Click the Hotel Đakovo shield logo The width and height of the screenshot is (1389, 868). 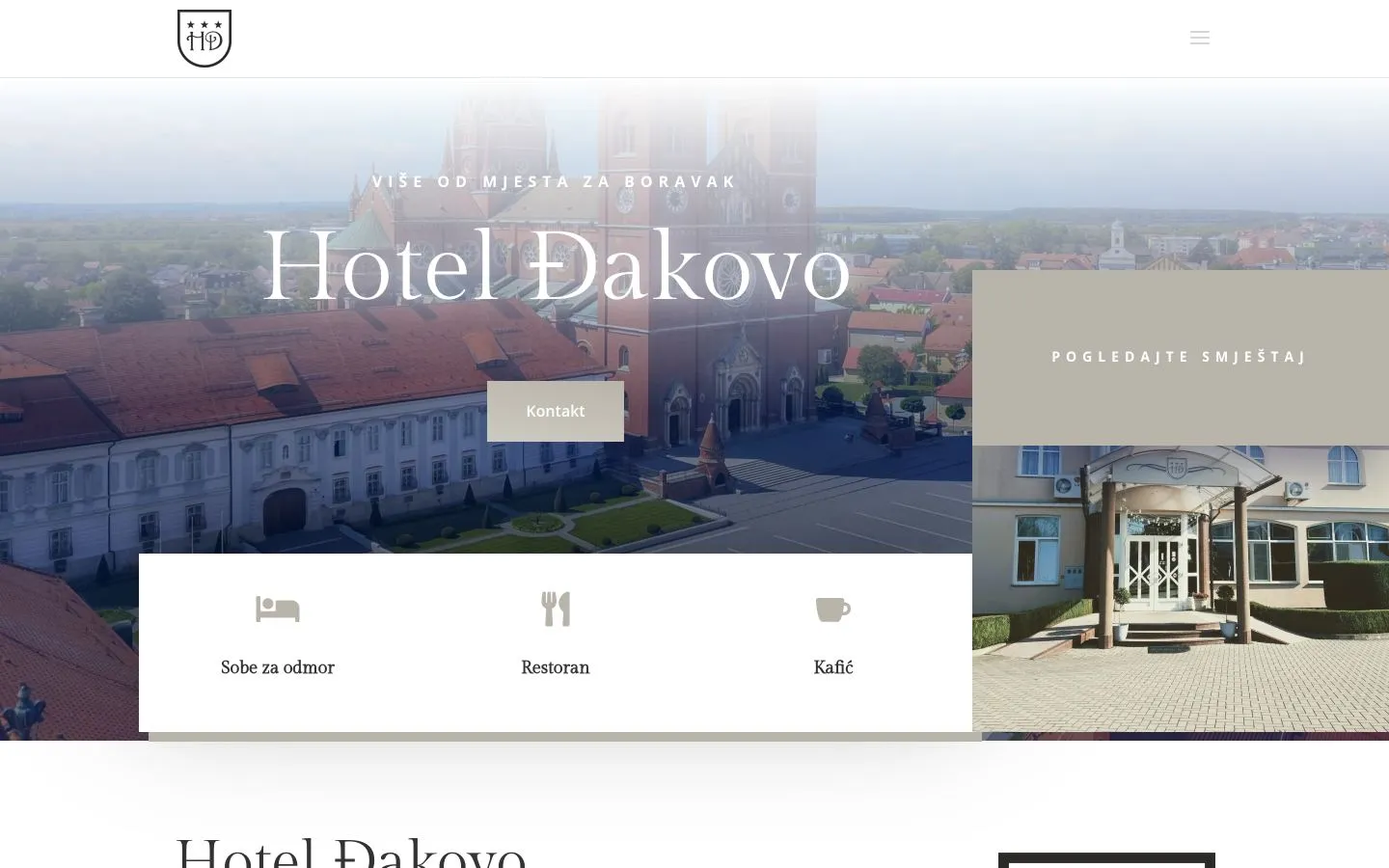(204, 39)
